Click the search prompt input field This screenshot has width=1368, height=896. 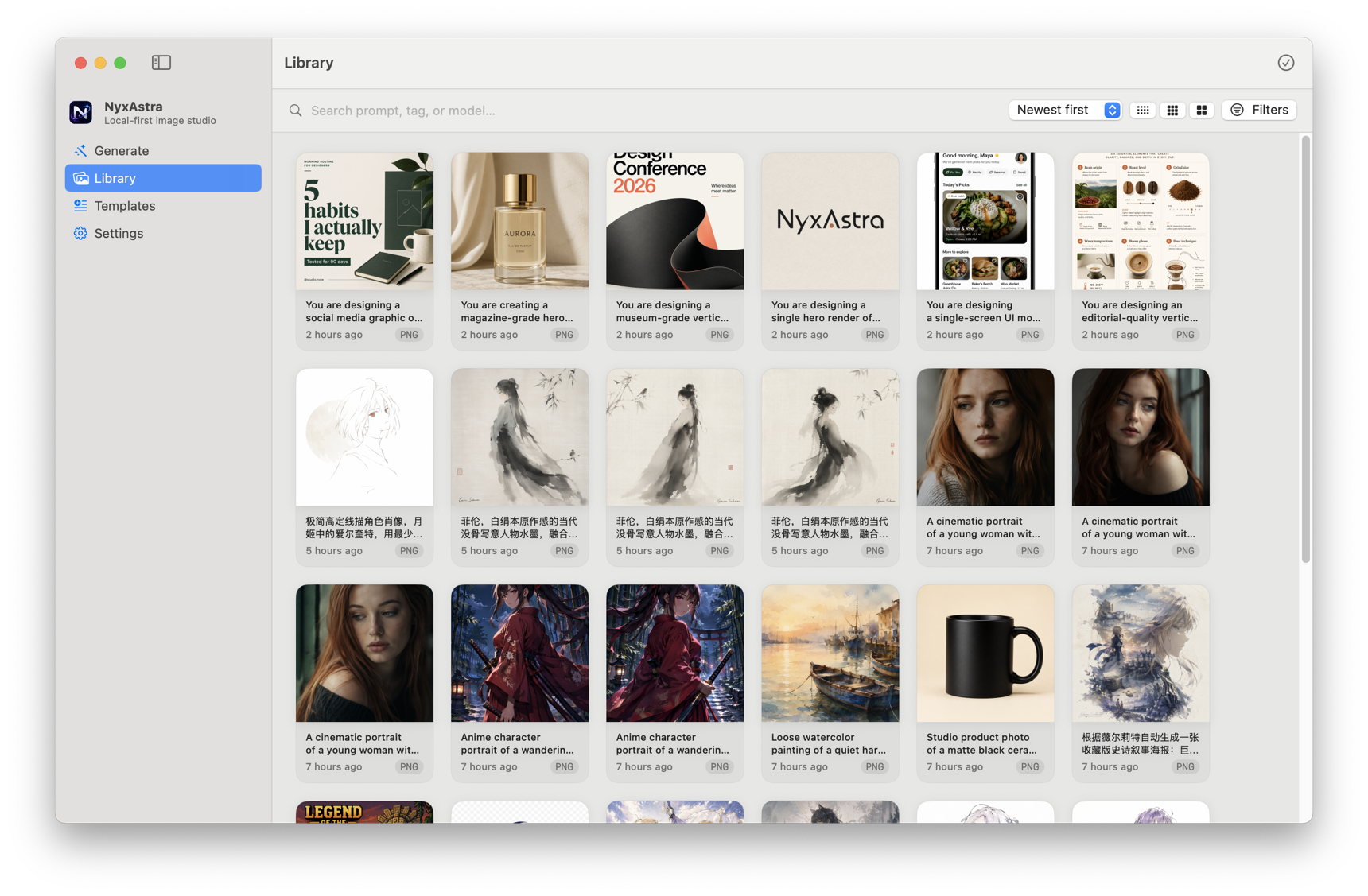click(x=644, y=111)
